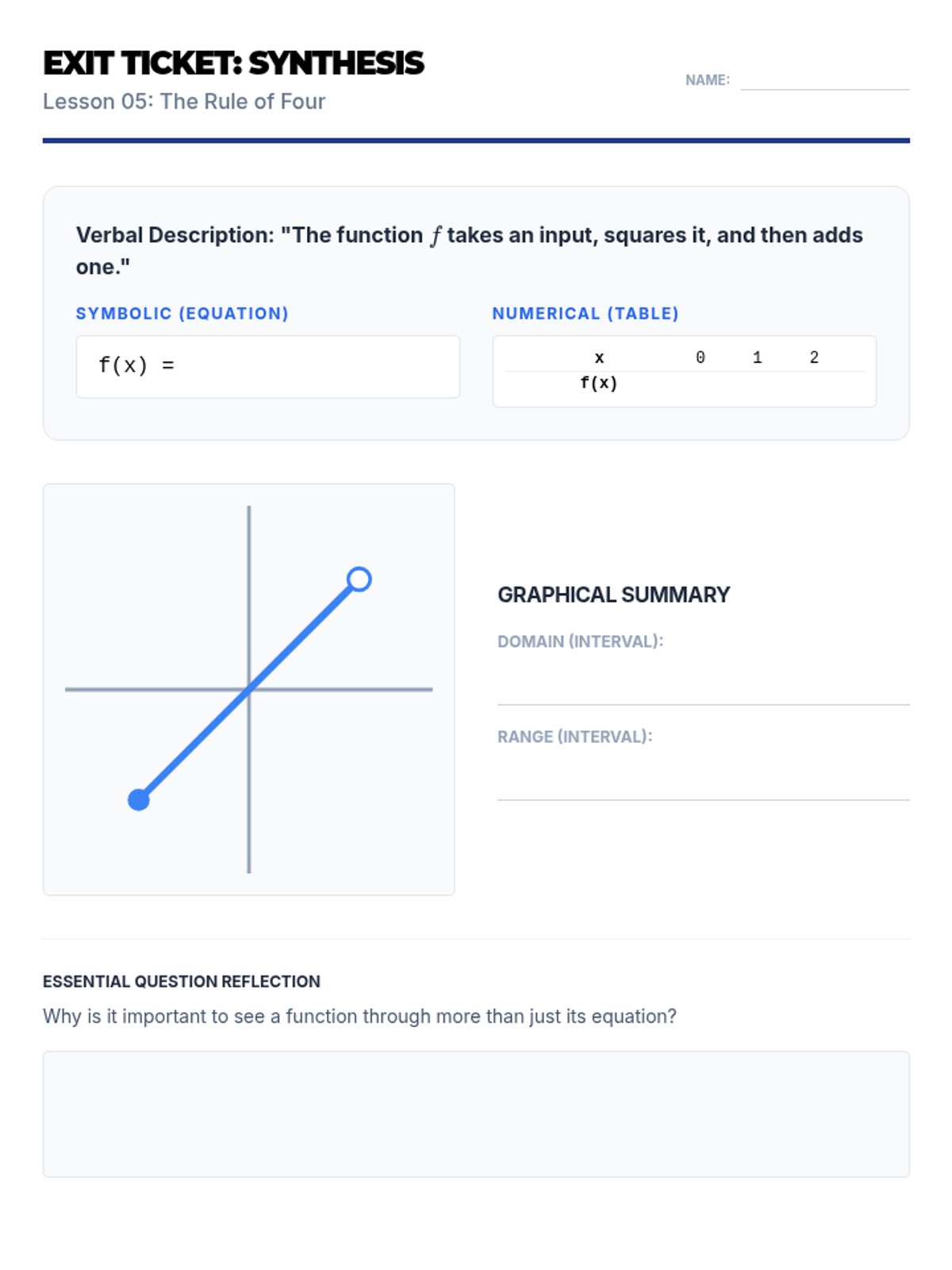The image size is (952, 1270).
Task: Click the filled dot endpoint on the graph
Action: pos(139,799)
